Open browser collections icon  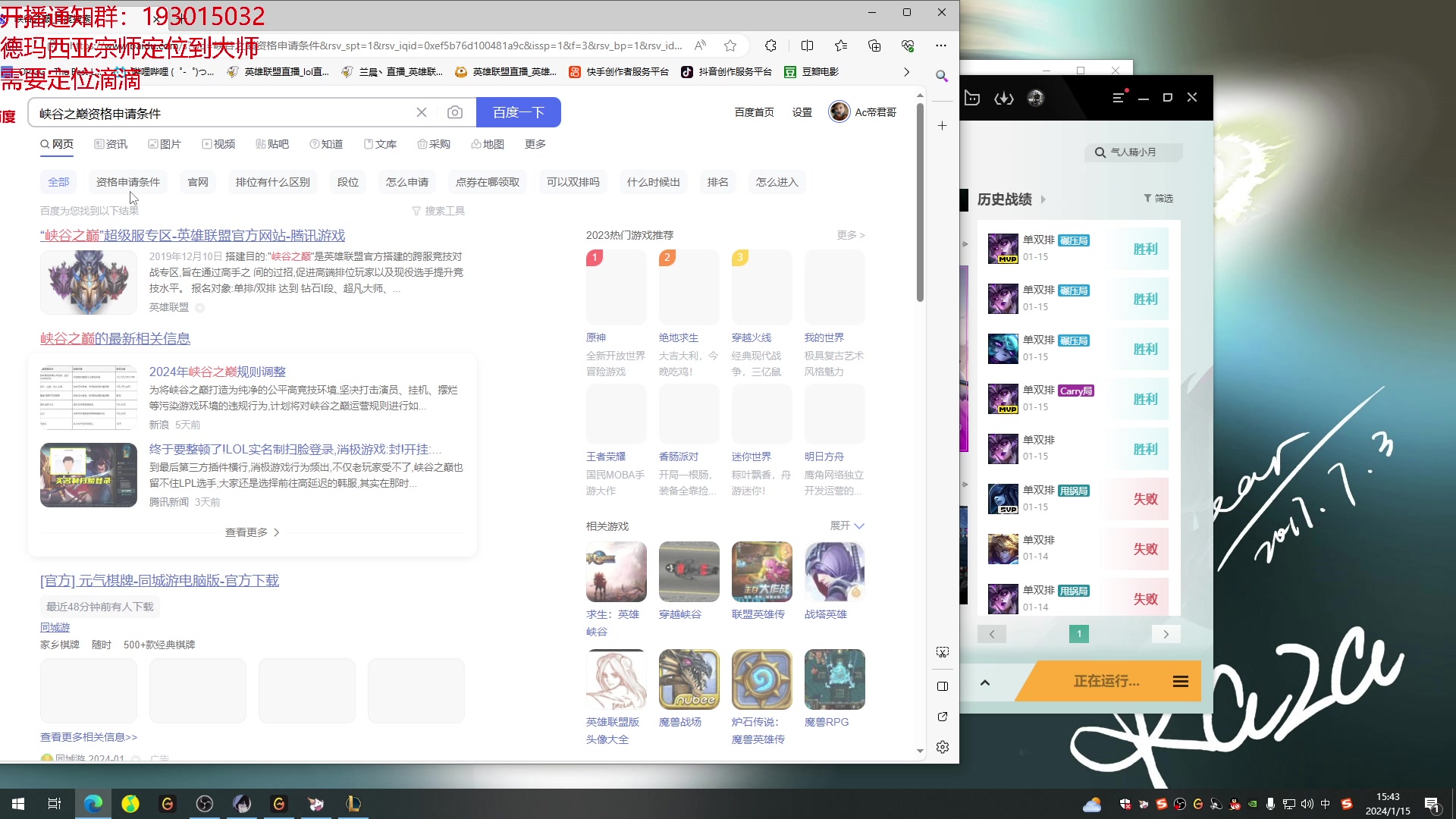(x=874, y=45)
